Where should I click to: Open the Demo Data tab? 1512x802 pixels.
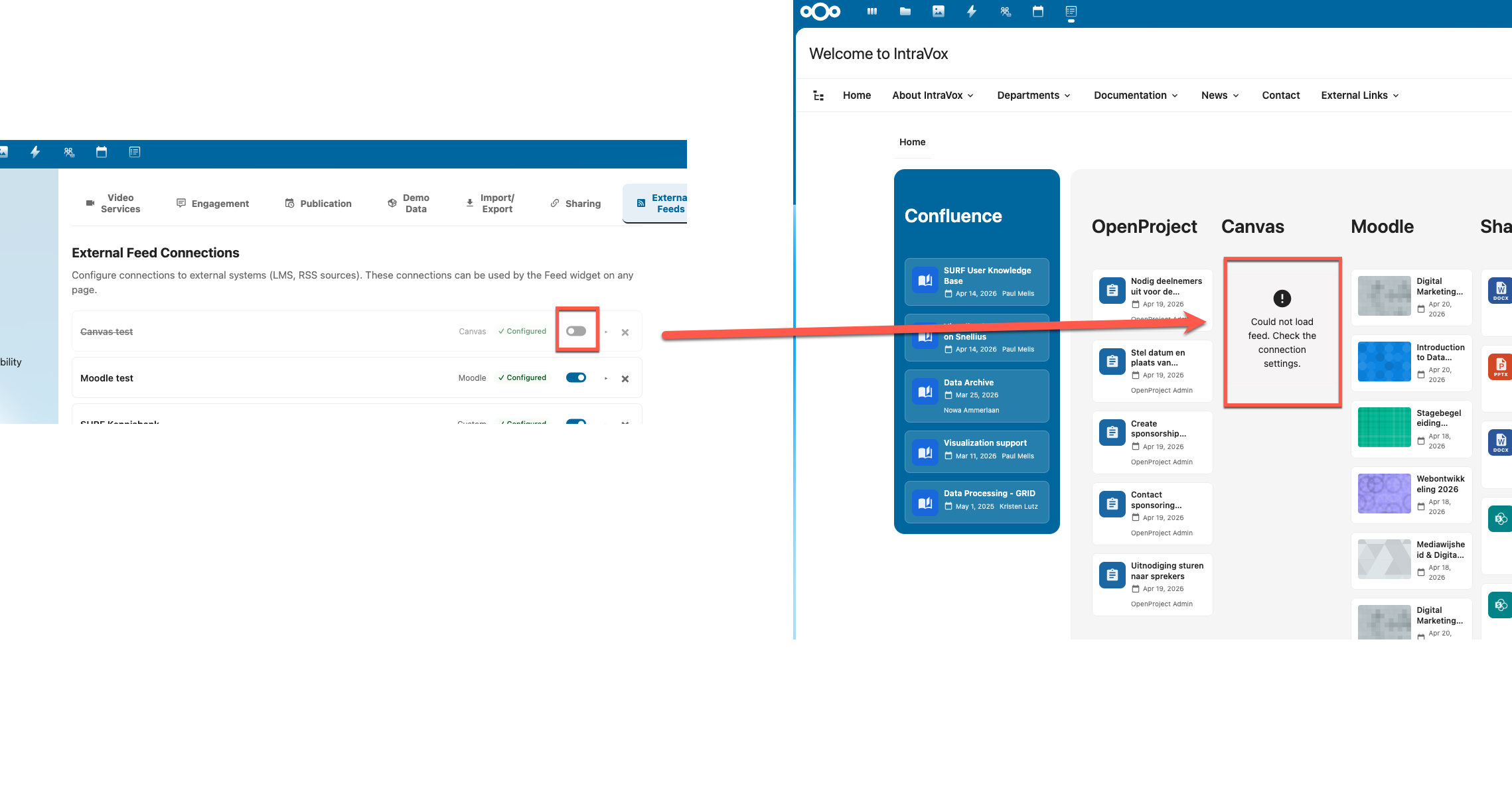tap(409, 204)
